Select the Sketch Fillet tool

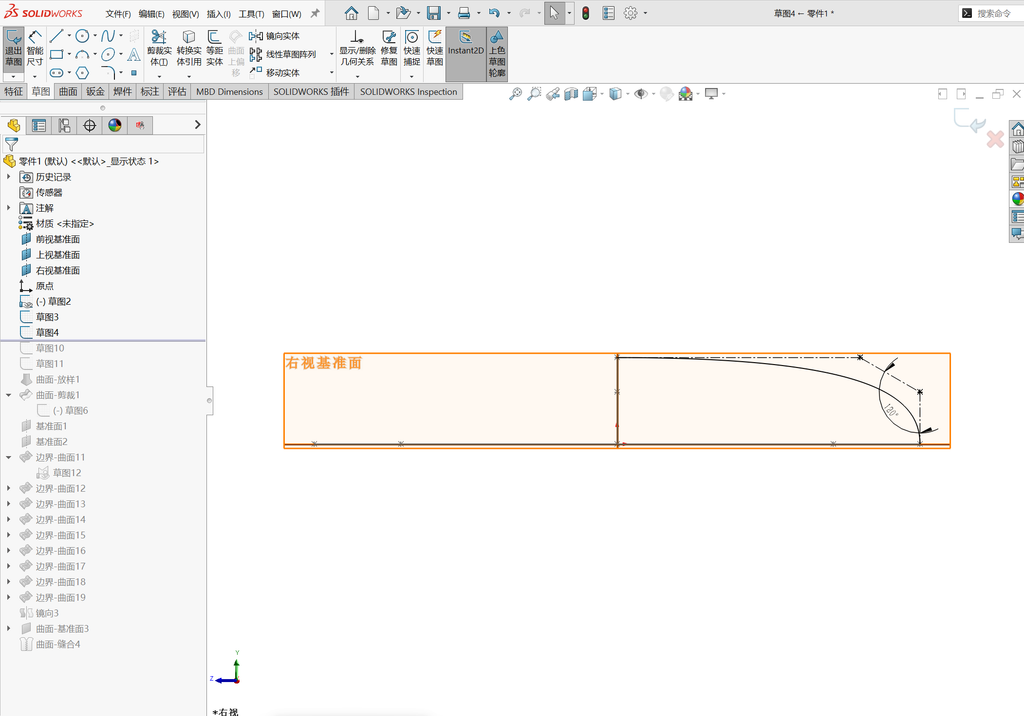point(108,73)
